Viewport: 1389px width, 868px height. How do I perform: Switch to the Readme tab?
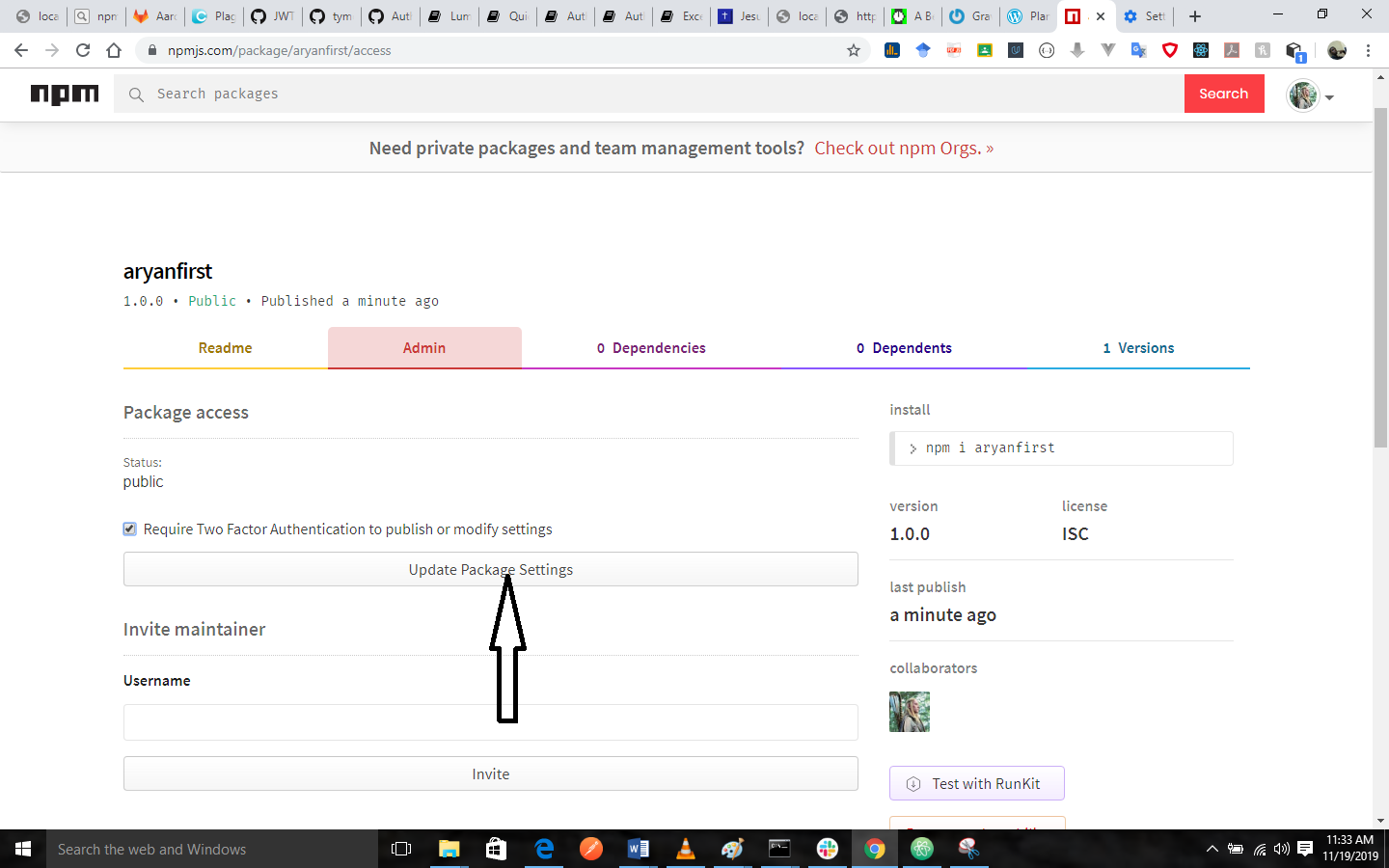click(225, 348)
